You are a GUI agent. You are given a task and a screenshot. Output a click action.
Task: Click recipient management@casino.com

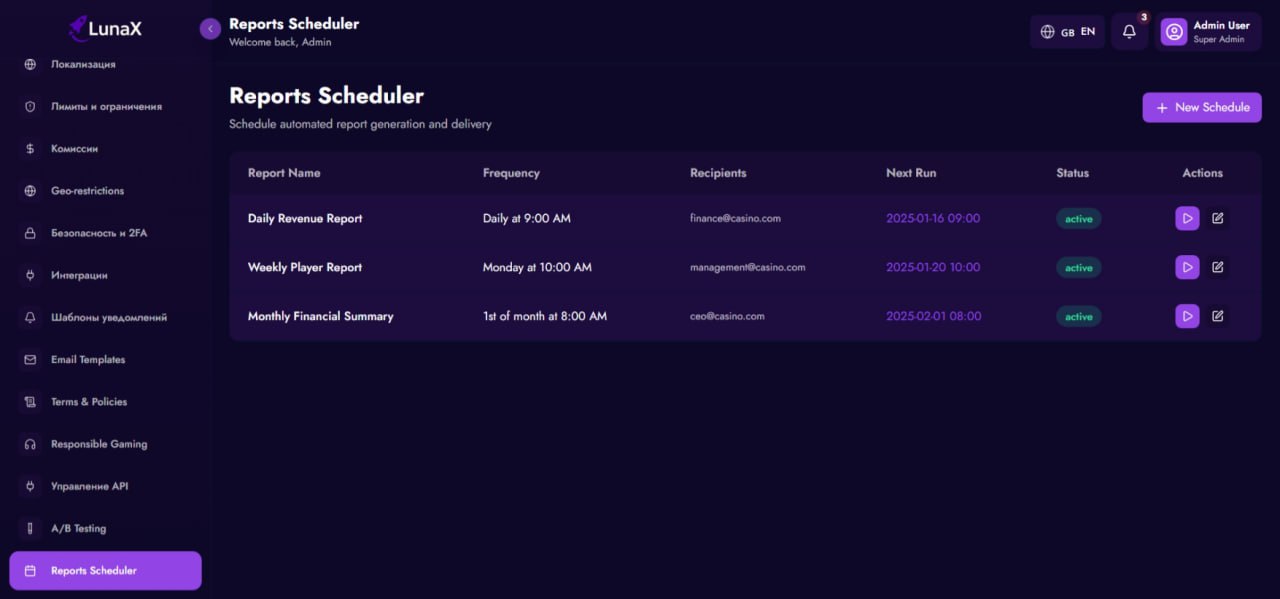(x=748, y=267)
